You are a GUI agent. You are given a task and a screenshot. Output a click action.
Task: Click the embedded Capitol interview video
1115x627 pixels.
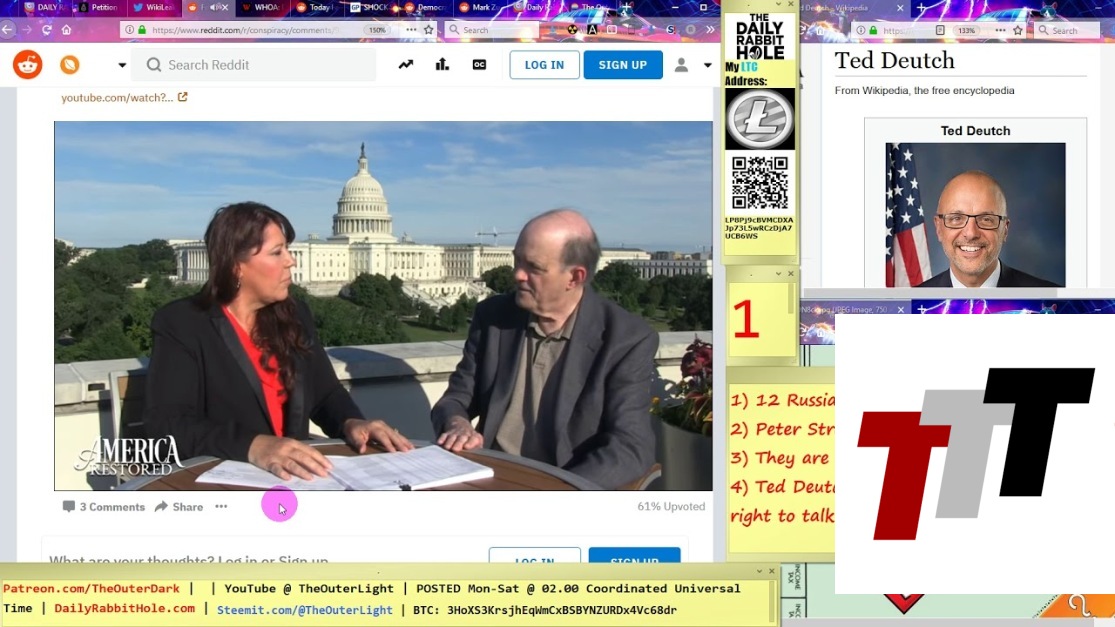click(x=383, y=306)
